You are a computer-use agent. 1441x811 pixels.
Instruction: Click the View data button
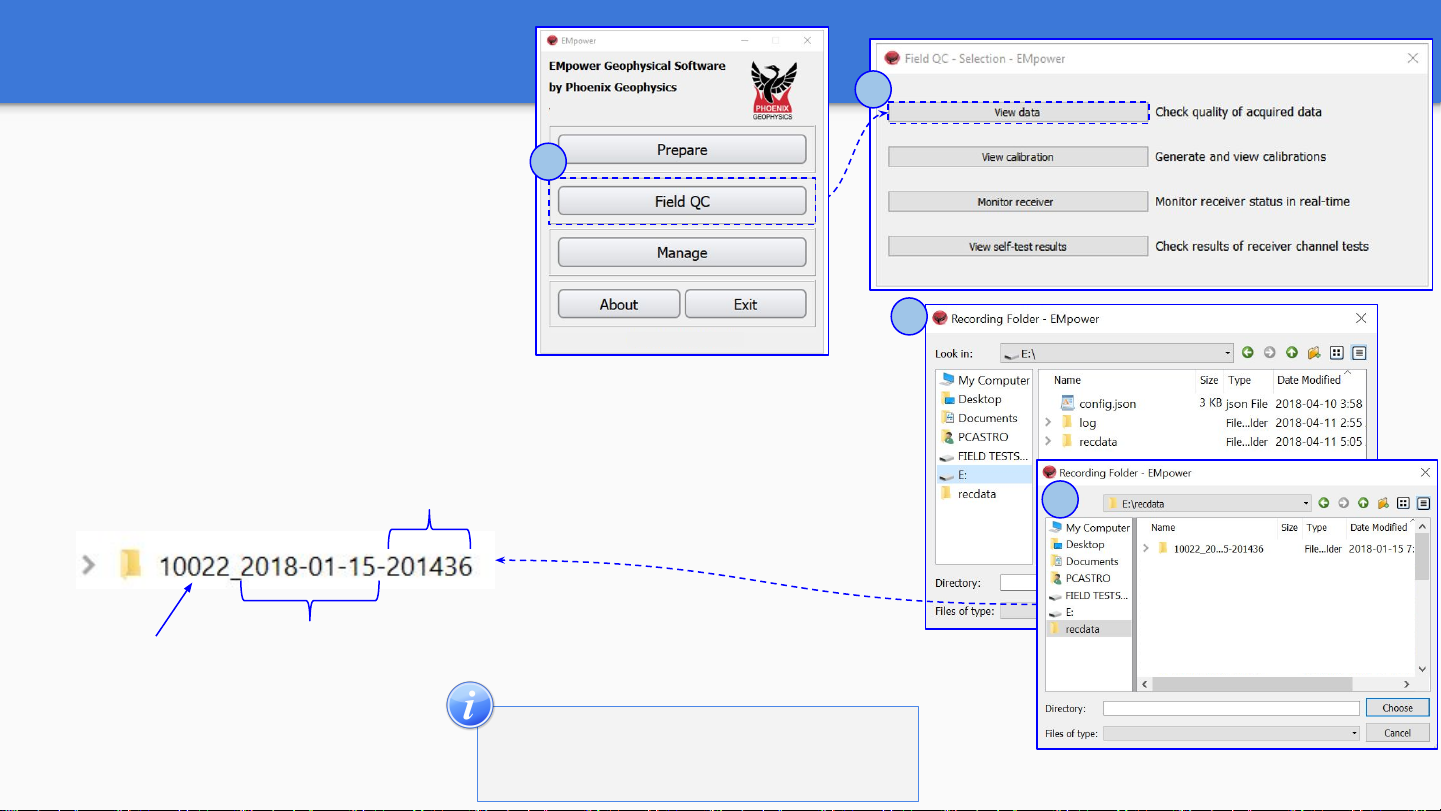click(1018, 112)
